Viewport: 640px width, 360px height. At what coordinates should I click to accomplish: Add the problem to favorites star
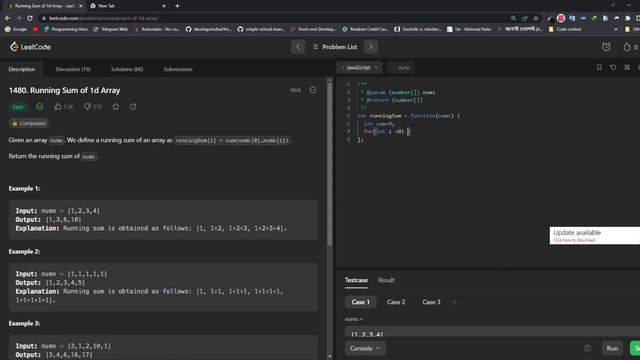point(116,107)
